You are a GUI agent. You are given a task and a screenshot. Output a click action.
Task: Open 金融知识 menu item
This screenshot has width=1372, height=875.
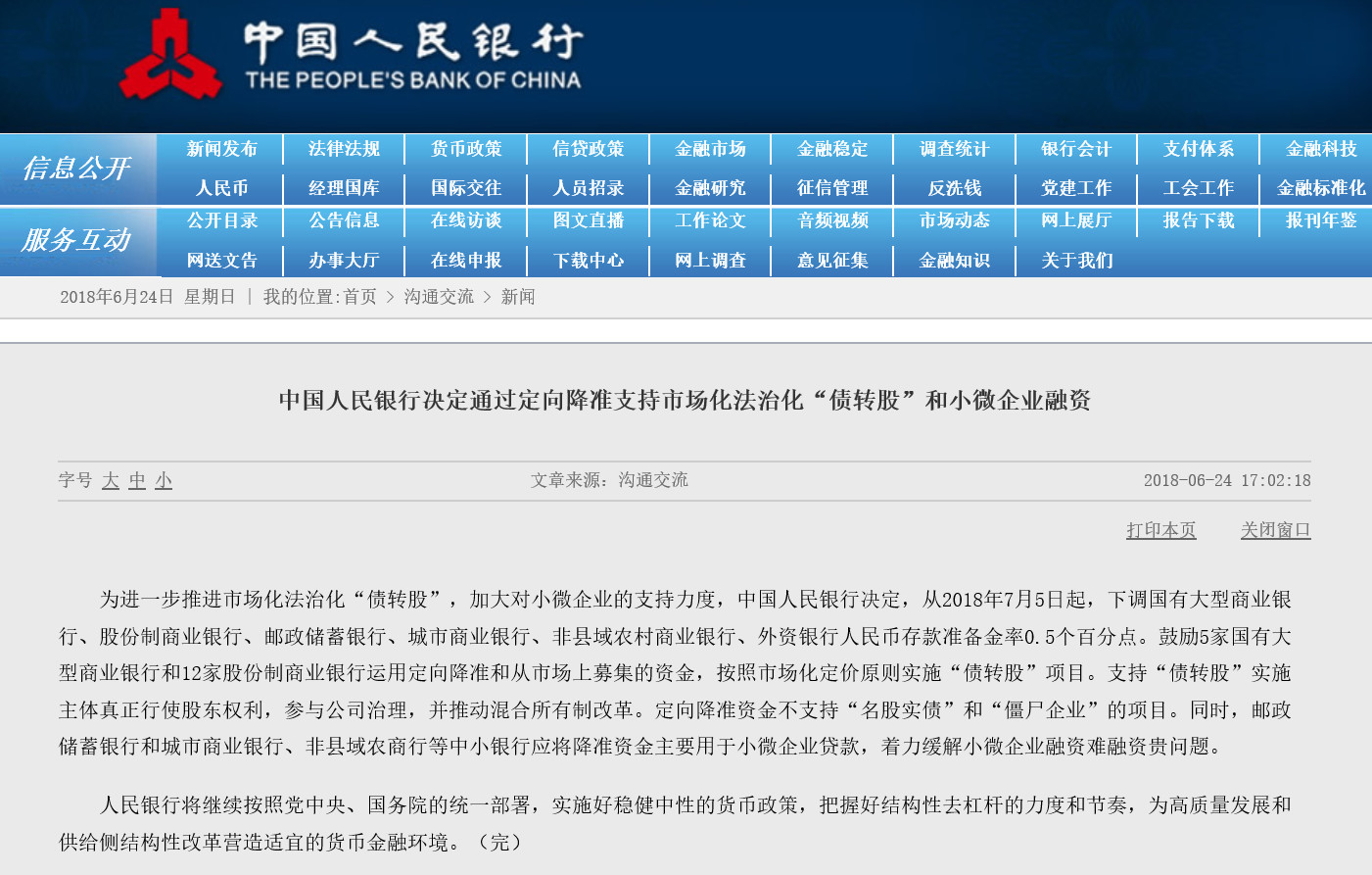click(x=955, y=261)
